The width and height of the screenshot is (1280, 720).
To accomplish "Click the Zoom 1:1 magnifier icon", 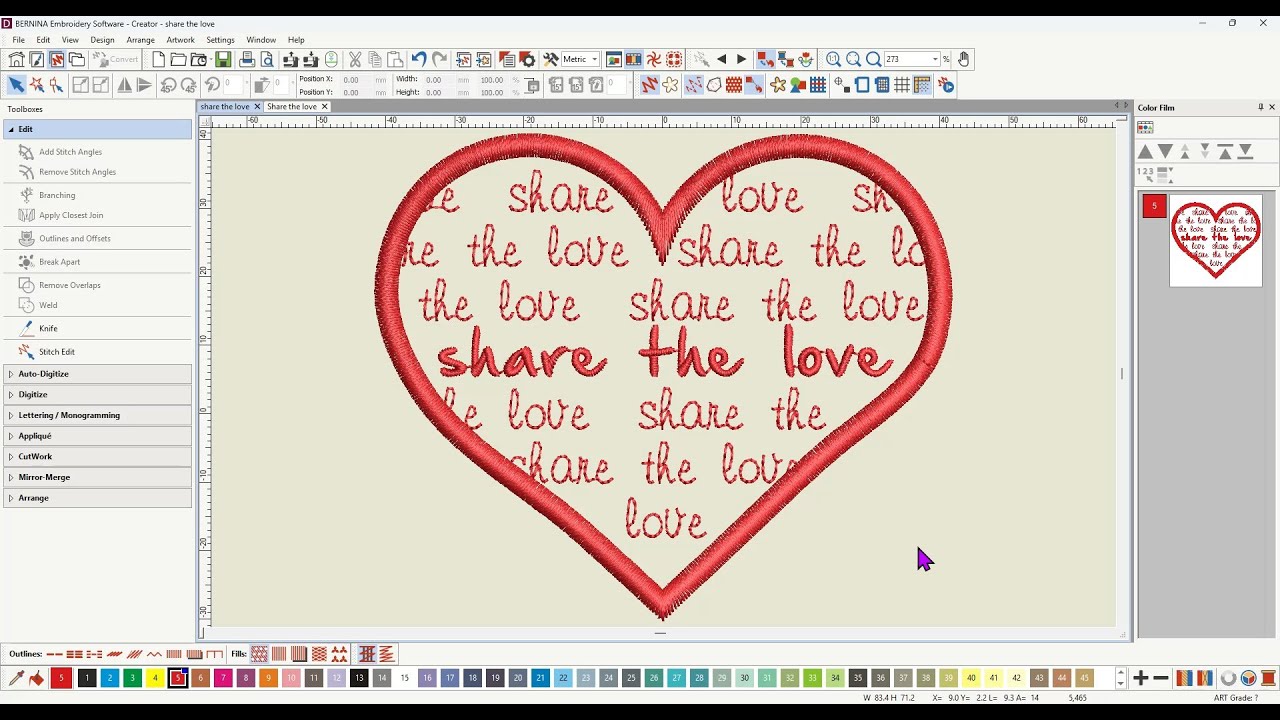I will pyautogui.click(x=833, y=59).
